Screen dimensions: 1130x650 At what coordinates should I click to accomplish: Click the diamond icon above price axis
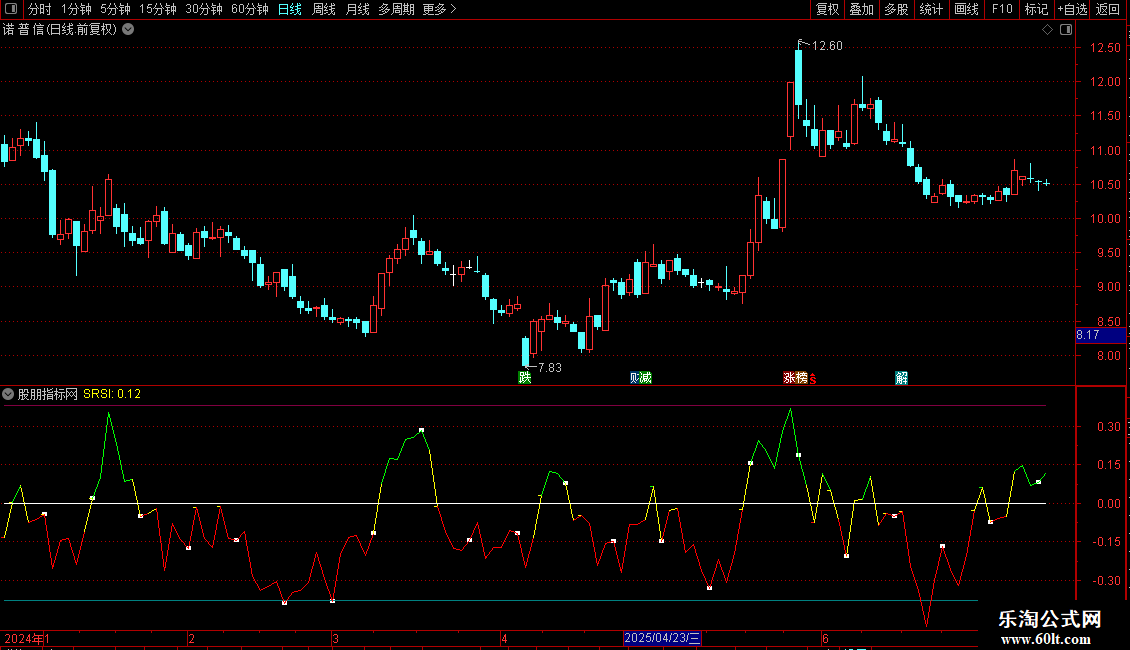click(1047, 30)
